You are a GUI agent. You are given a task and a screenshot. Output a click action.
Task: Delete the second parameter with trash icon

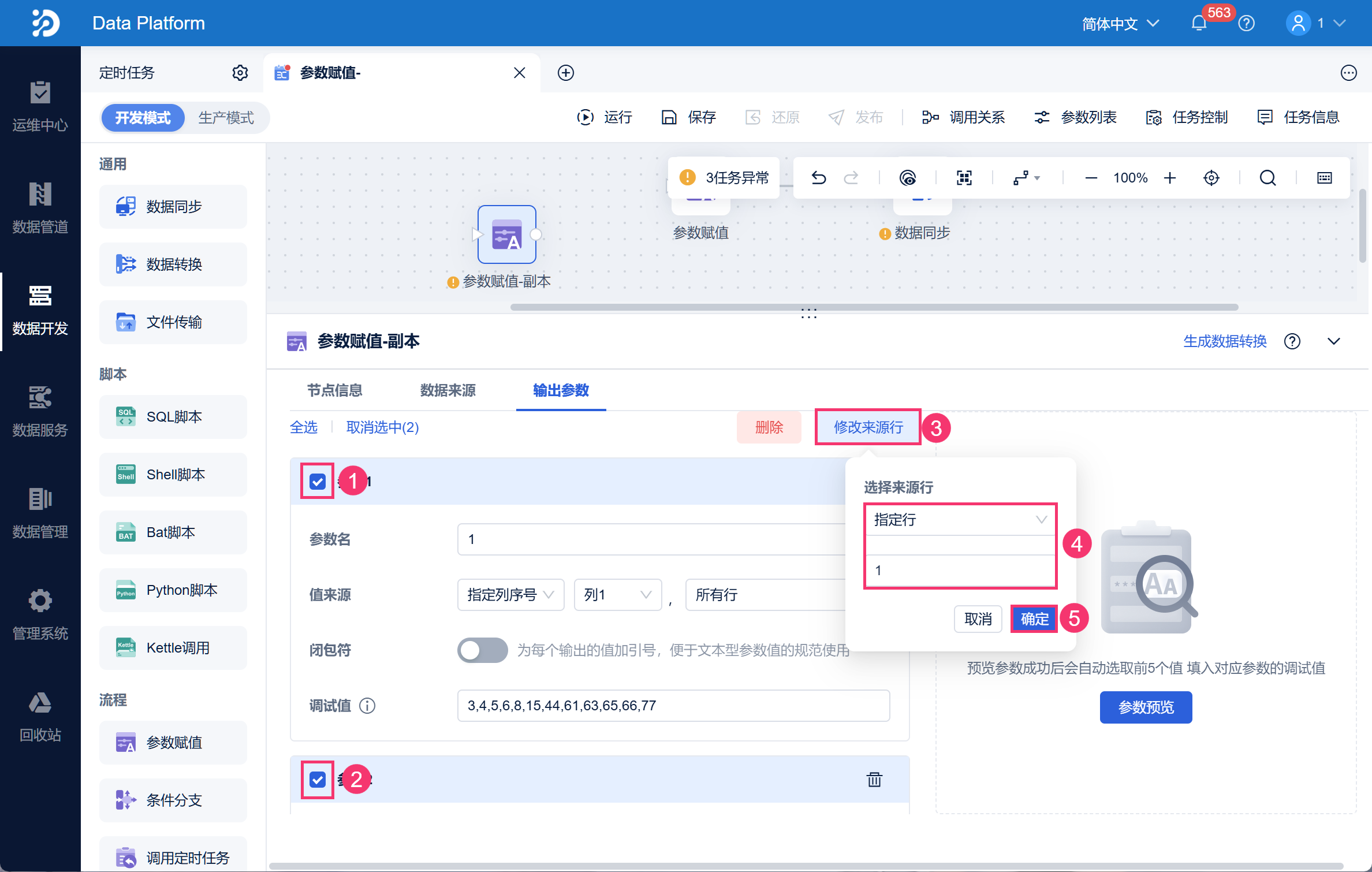[x=874, y=780]
